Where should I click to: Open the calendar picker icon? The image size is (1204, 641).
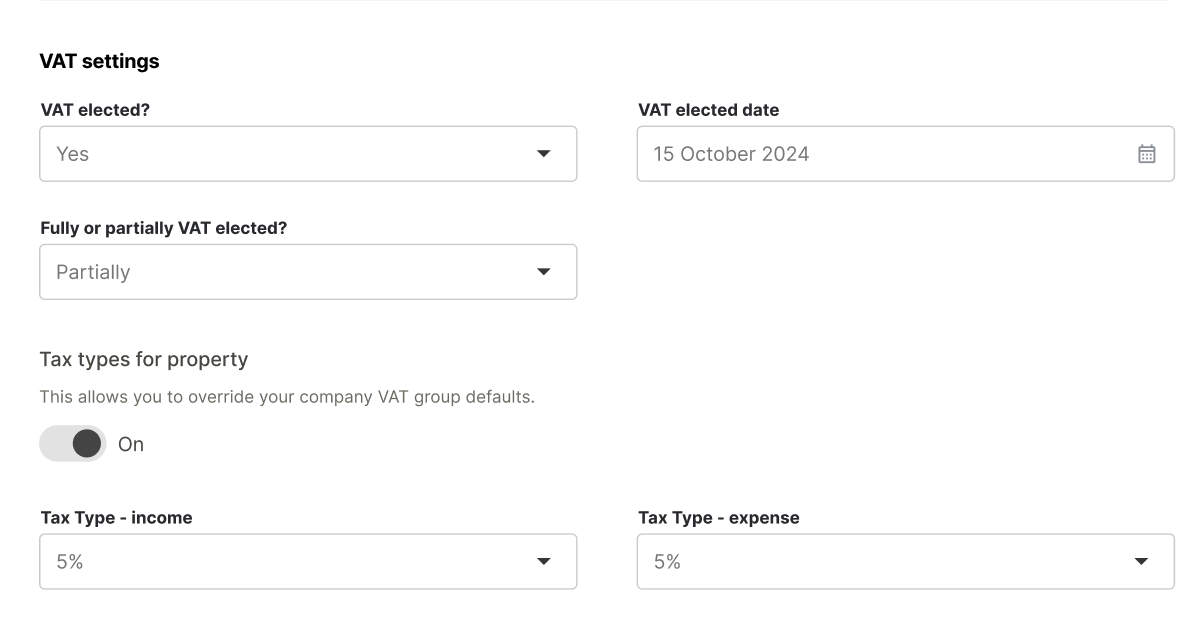pyautogui.click(x=1146, y=154)
